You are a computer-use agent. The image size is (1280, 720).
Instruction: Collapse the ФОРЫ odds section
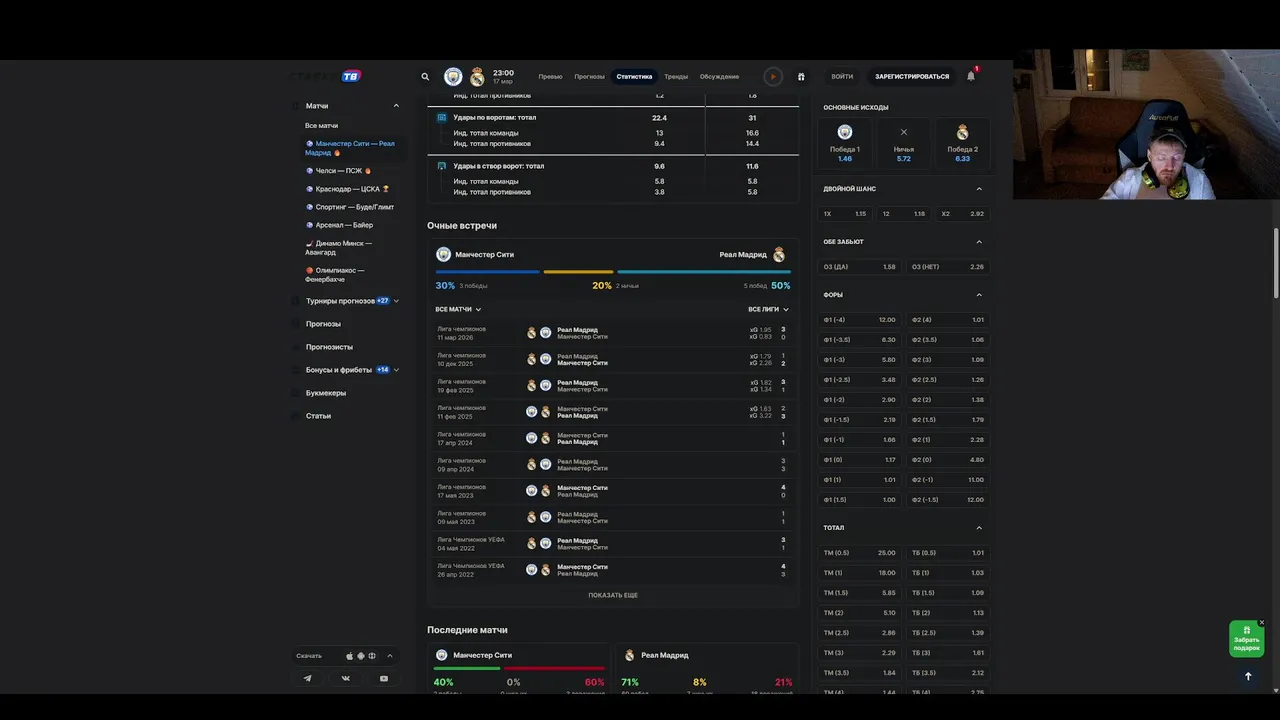pos(979,295)
